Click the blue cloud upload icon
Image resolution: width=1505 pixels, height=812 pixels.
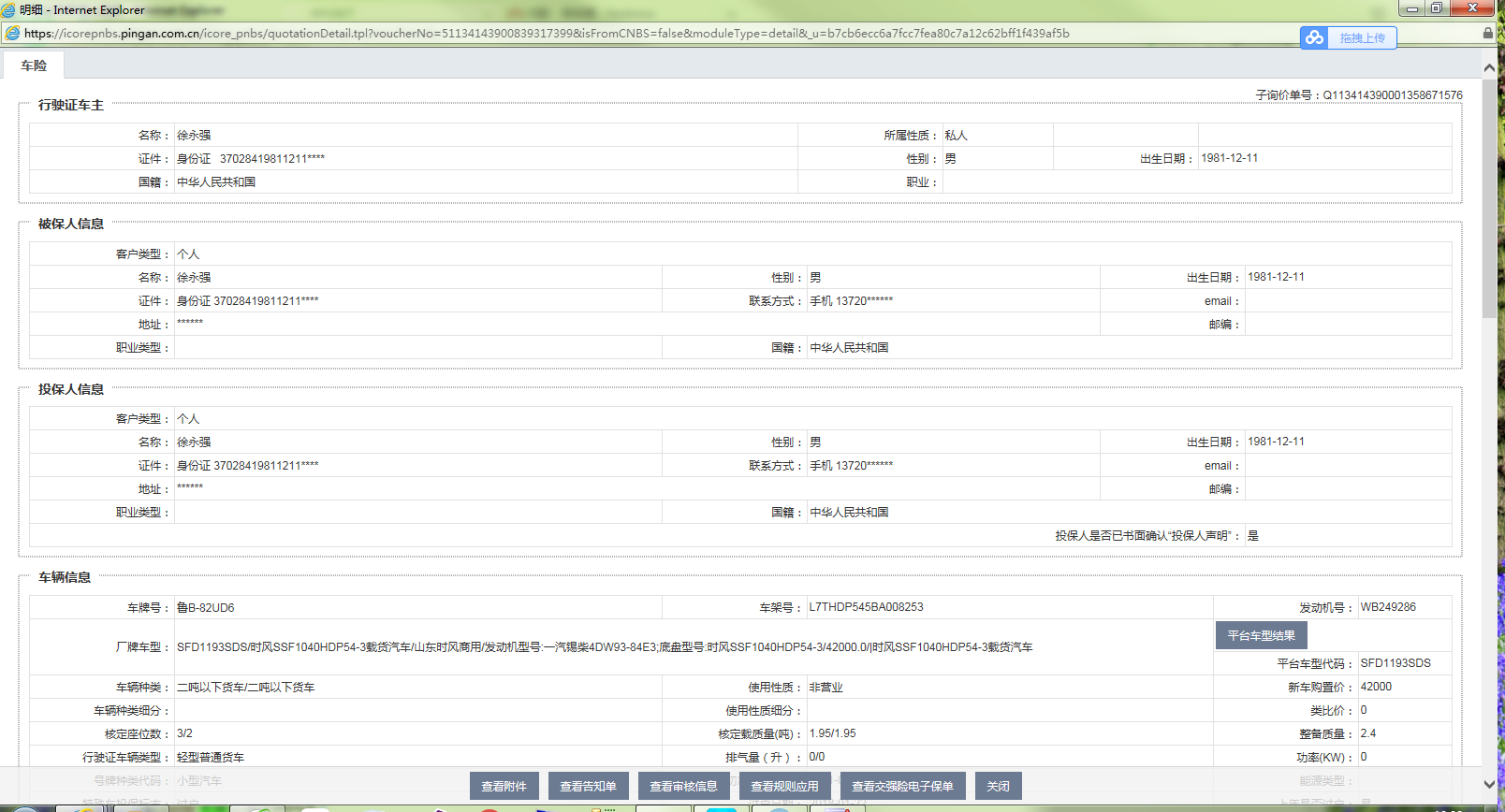tap(1315, 37)
